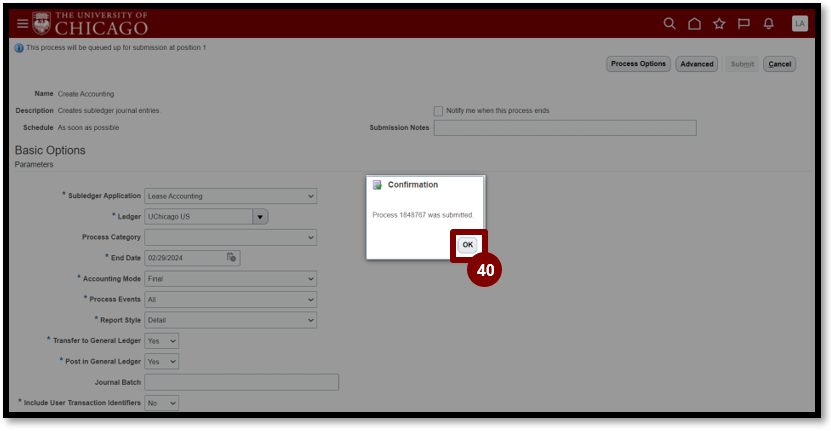This screenshot has height=431, width=831.
Task: Open the Ledger dropdown arrow
Action: (x=260, y=216)
